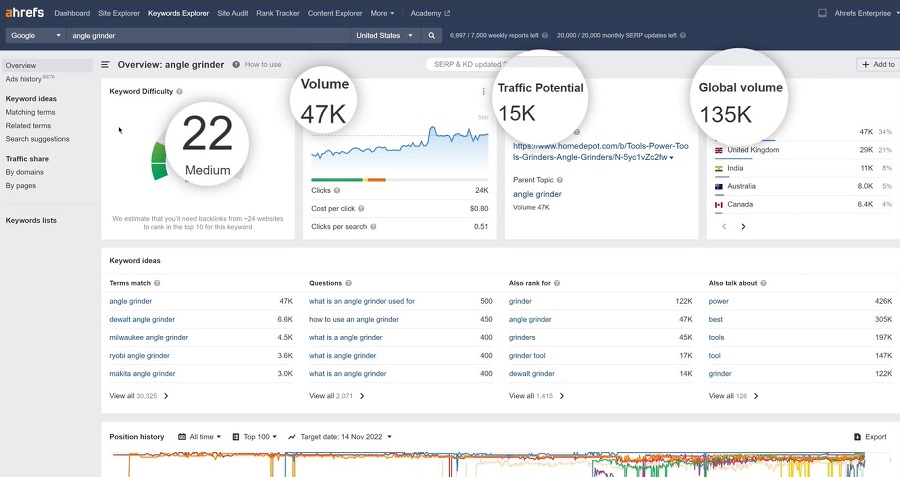
Task: Open how to use an angle grinder question
Action: [x=354, y=320]
